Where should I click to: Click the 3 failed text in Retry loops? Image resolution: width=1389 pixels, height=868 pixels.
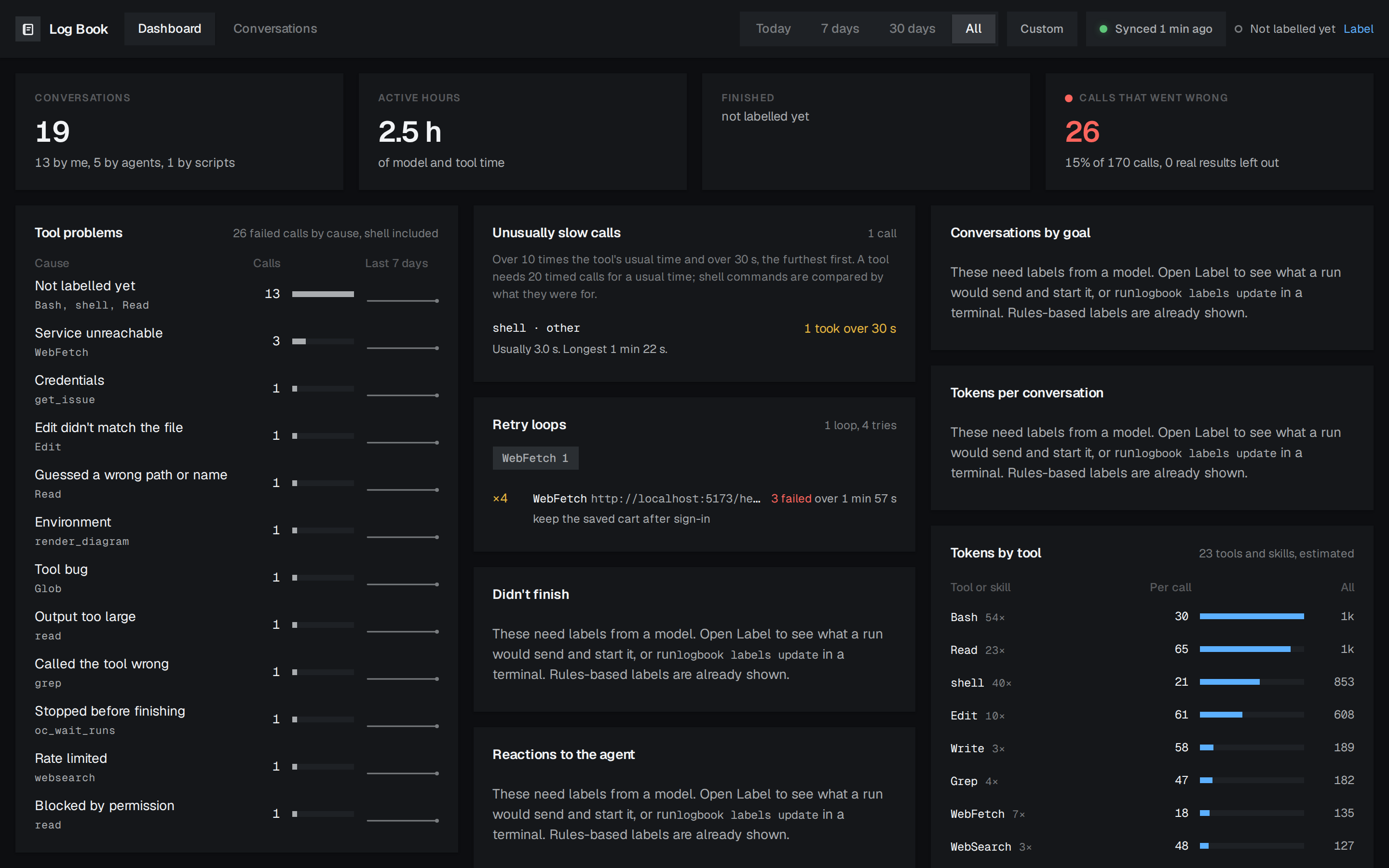(x=791, y=498)
